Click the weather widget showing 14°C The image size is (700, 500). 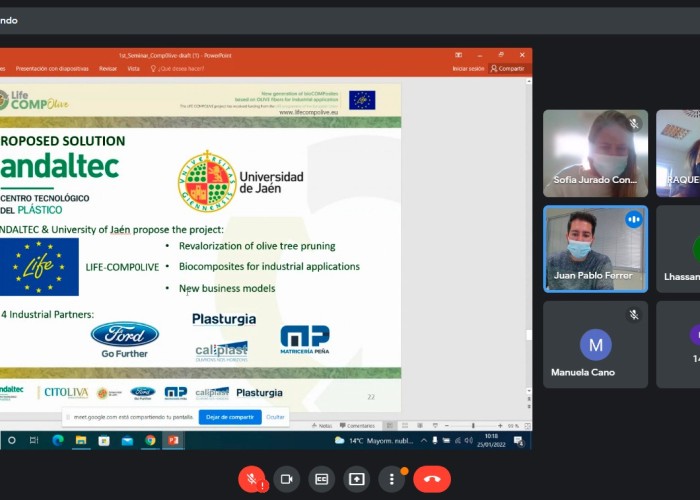pyautogui.click(x=374, y=441)
